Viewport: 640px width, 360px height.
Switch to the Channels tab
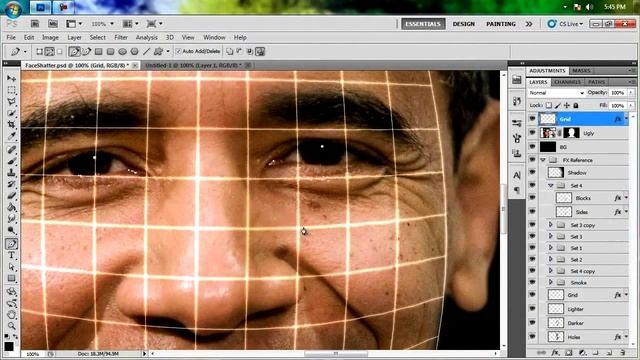(x=568, y=82)
